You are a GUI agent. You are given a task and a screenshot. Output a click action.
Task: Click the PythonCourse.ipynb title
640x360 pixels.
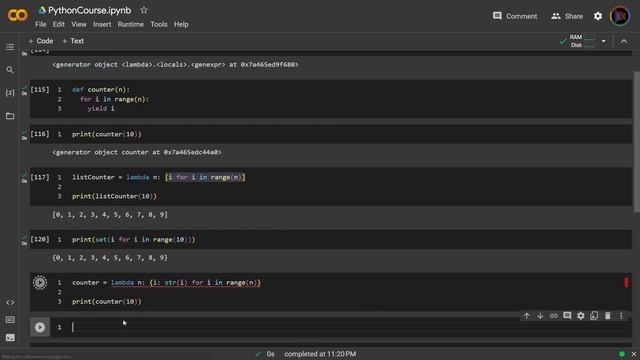click(x=89, y=10)
